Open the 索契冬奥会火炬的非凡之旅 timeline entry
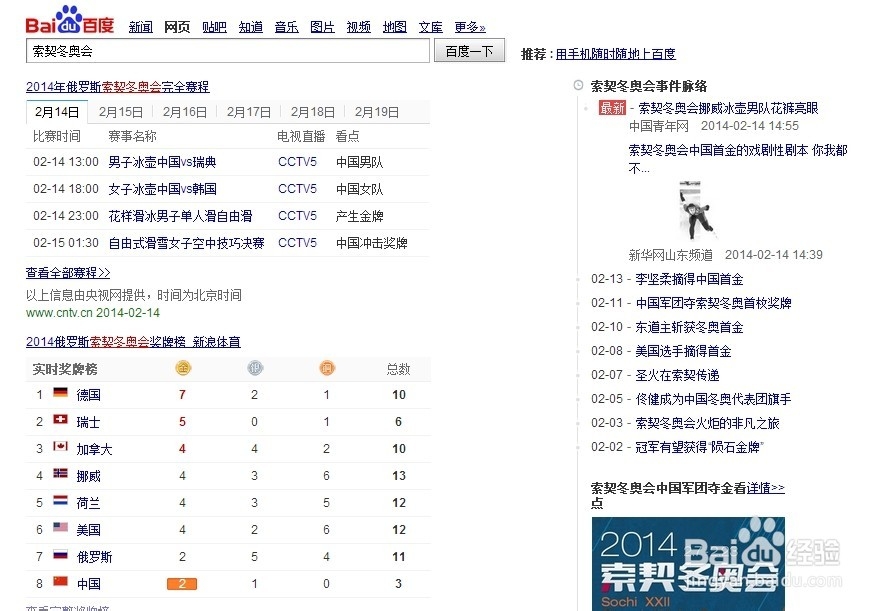Viewport: 892px width, 611px height. pos(707,423)
